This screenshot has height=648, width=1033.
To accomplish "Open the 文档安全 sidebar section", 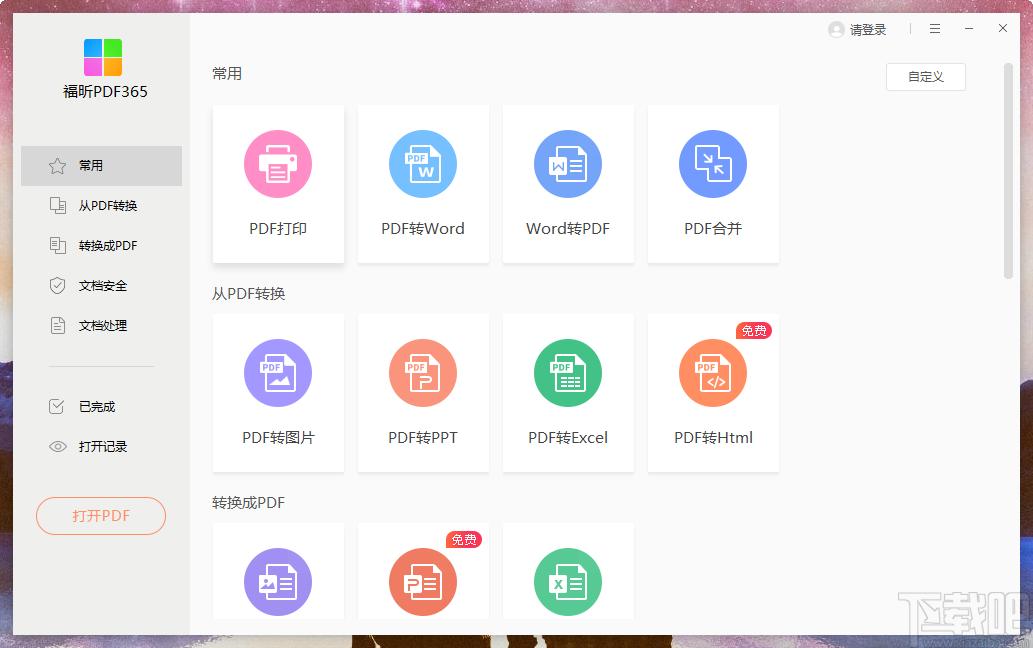I will pyautogui.click(x=101, y=286).
